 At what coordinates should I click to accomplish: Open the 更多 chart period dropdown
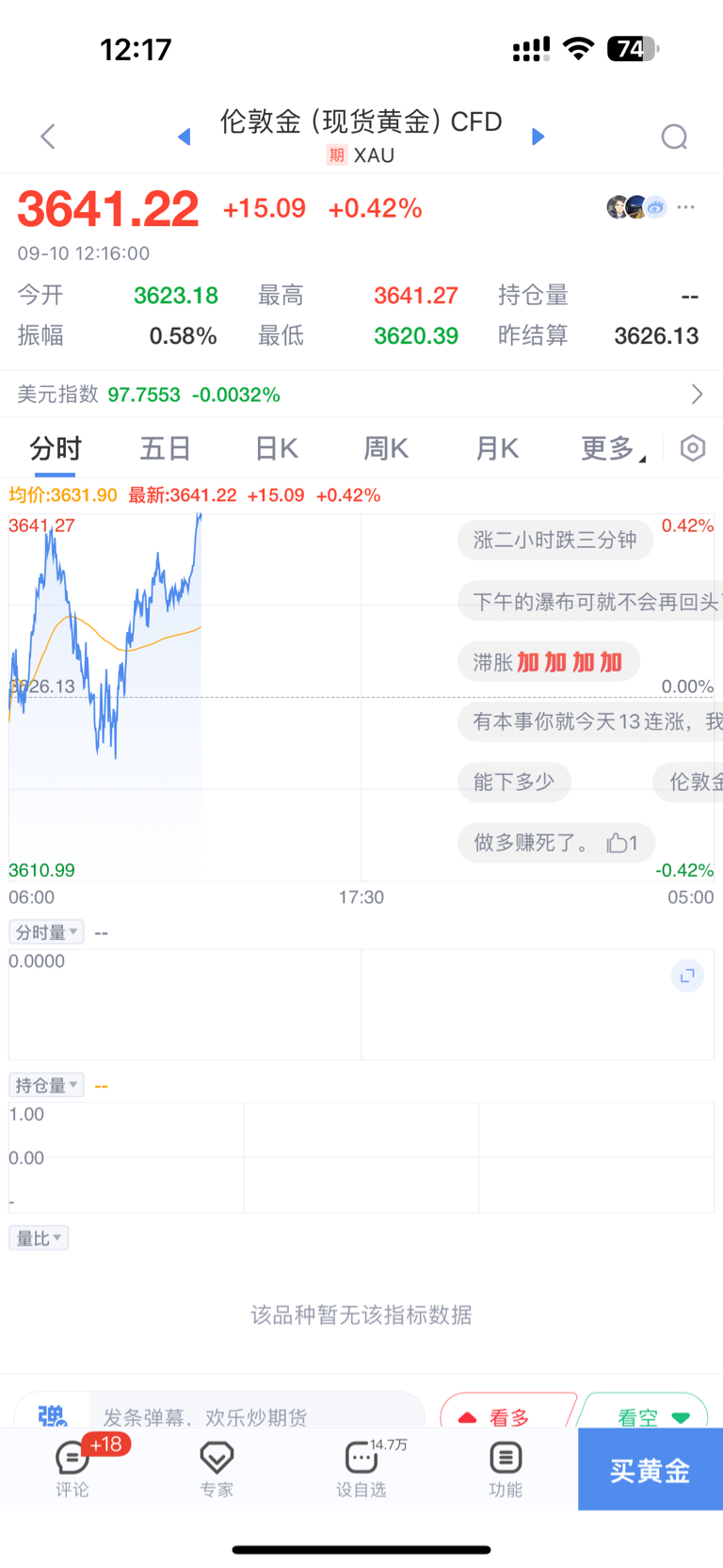pyautogui.click(x=613, y=448)
